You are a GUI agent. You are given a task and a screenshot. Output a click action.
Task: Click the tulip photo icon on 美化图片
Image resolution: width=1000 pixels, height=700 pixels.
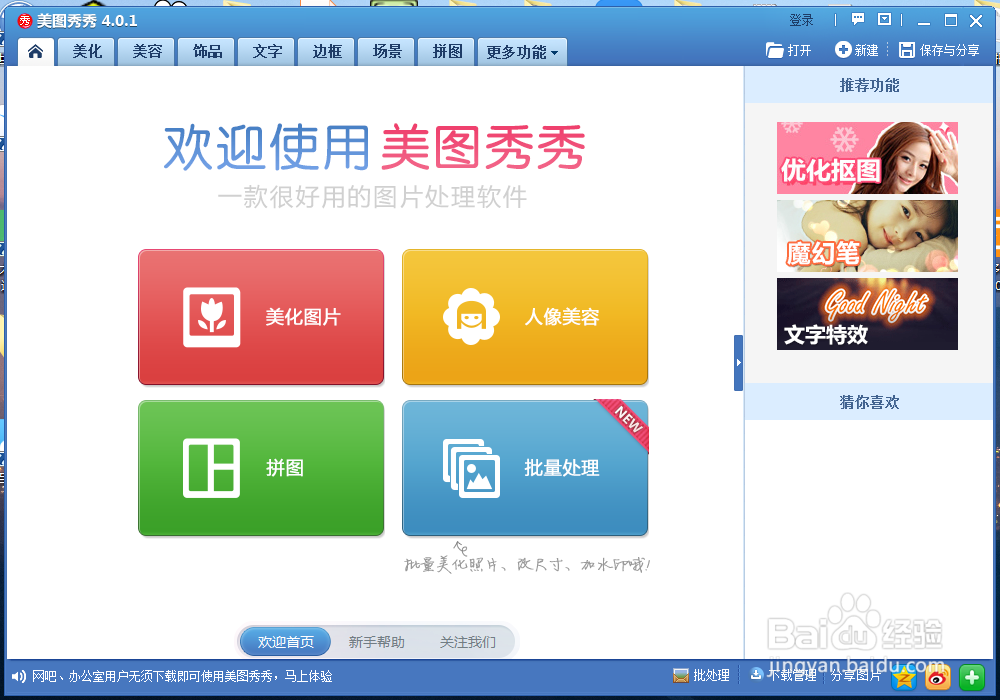[212, 317]
